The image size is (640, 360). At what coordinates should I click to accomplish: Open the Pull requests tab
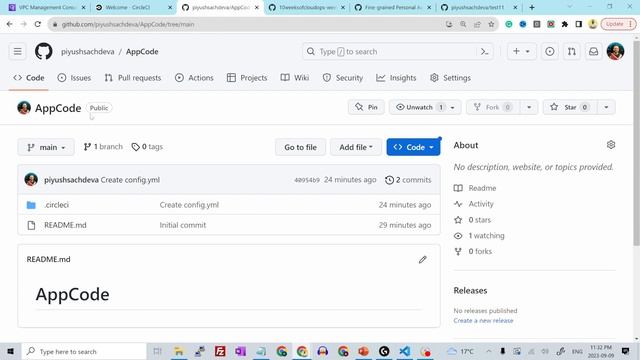tap(133, 78)
